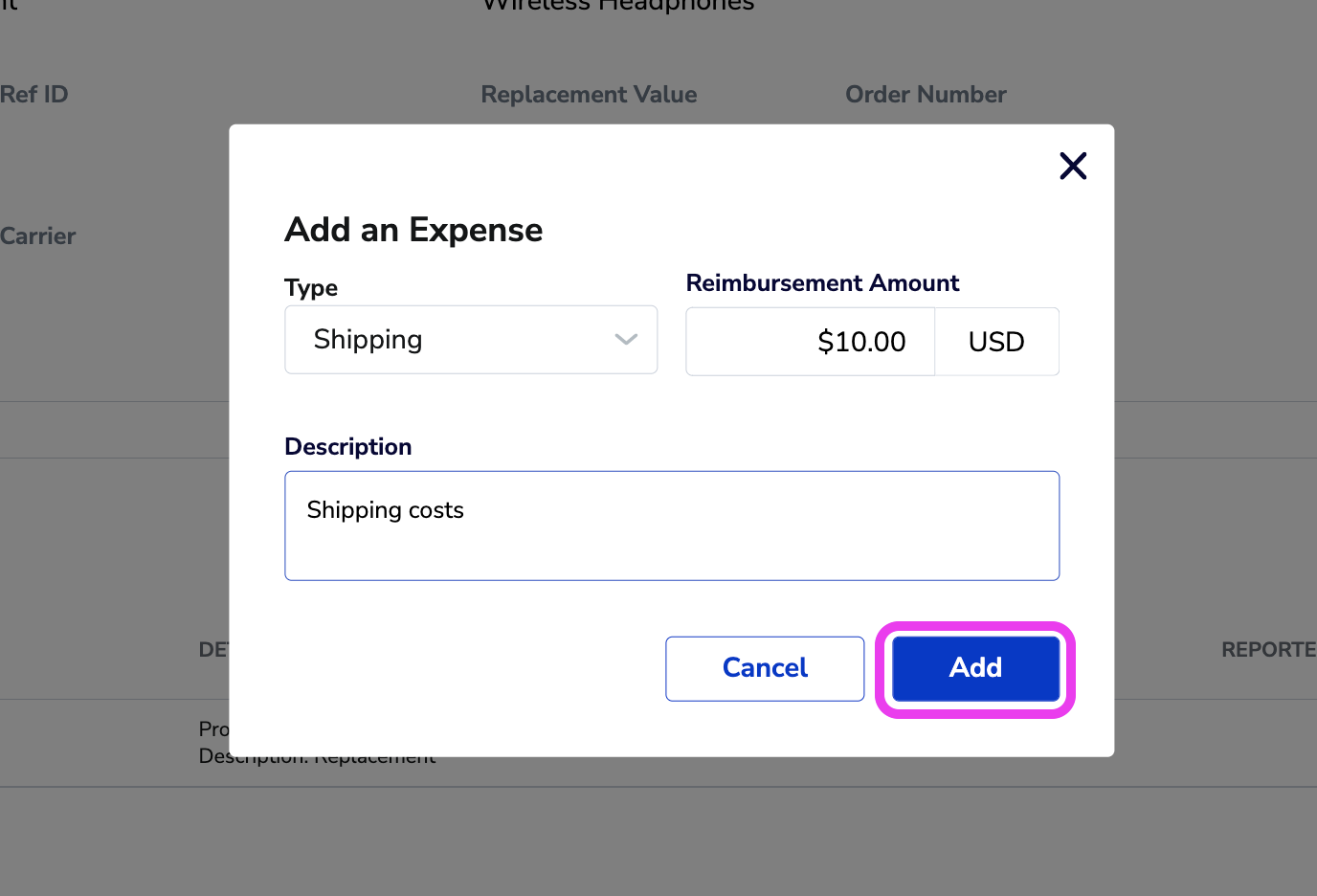Click the Order Number header

click(x=926, y=95)
